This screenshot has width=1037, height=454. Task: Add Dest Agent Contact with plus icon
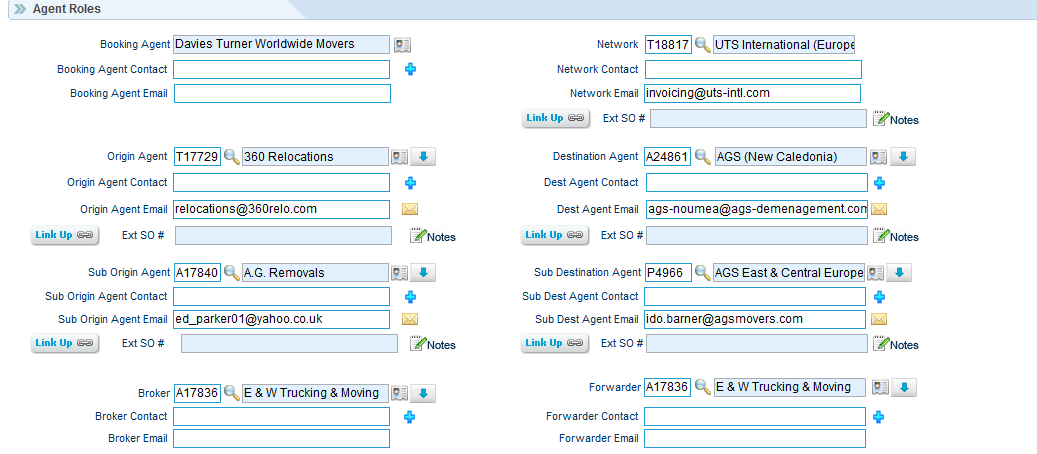(879, 183)
